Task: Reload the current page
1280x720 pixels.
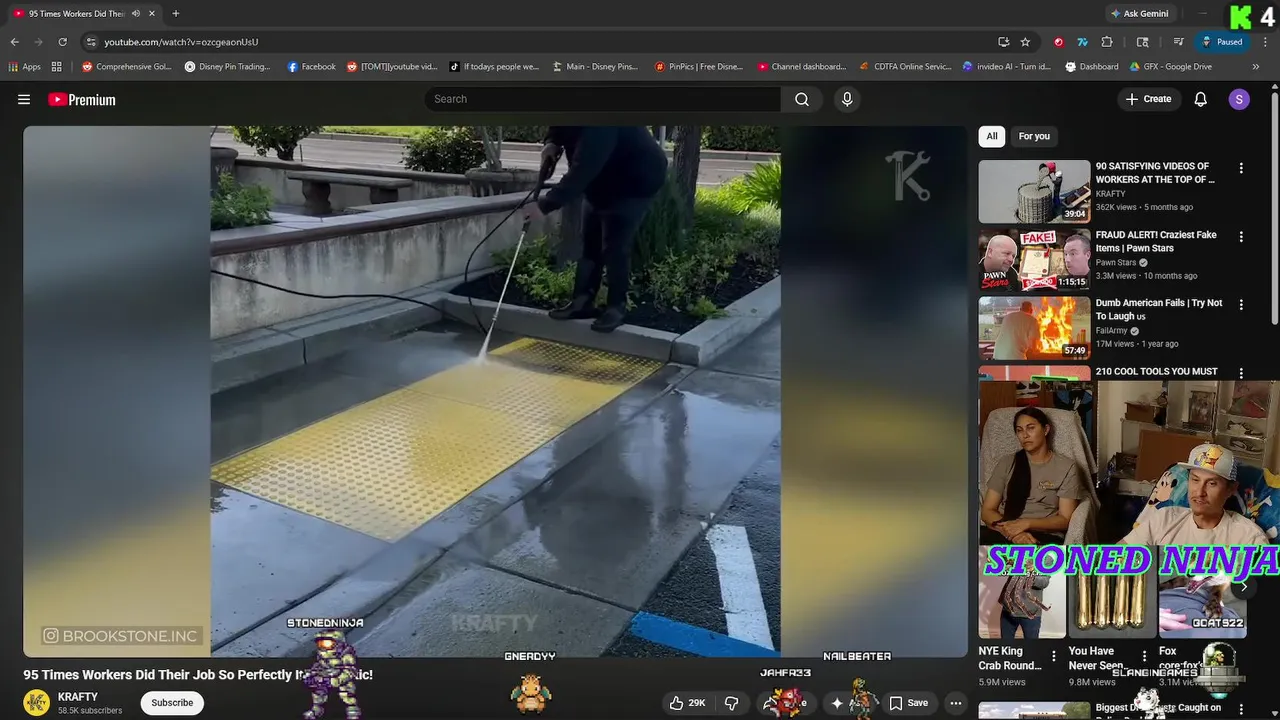Action: [62, 42]
